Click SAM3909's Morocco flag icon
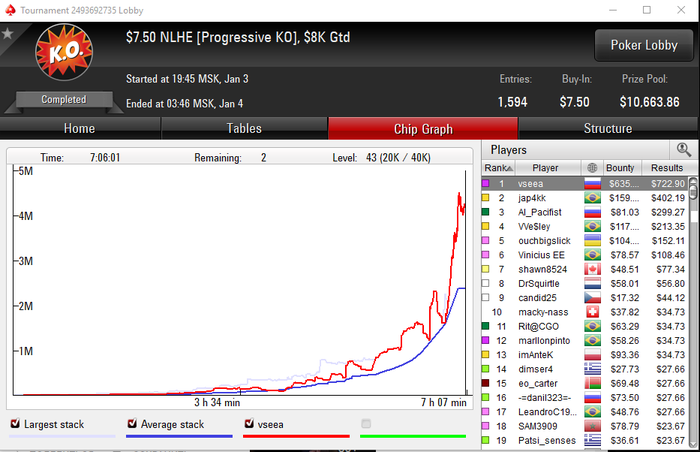700x452 pixels. [592, 427]
